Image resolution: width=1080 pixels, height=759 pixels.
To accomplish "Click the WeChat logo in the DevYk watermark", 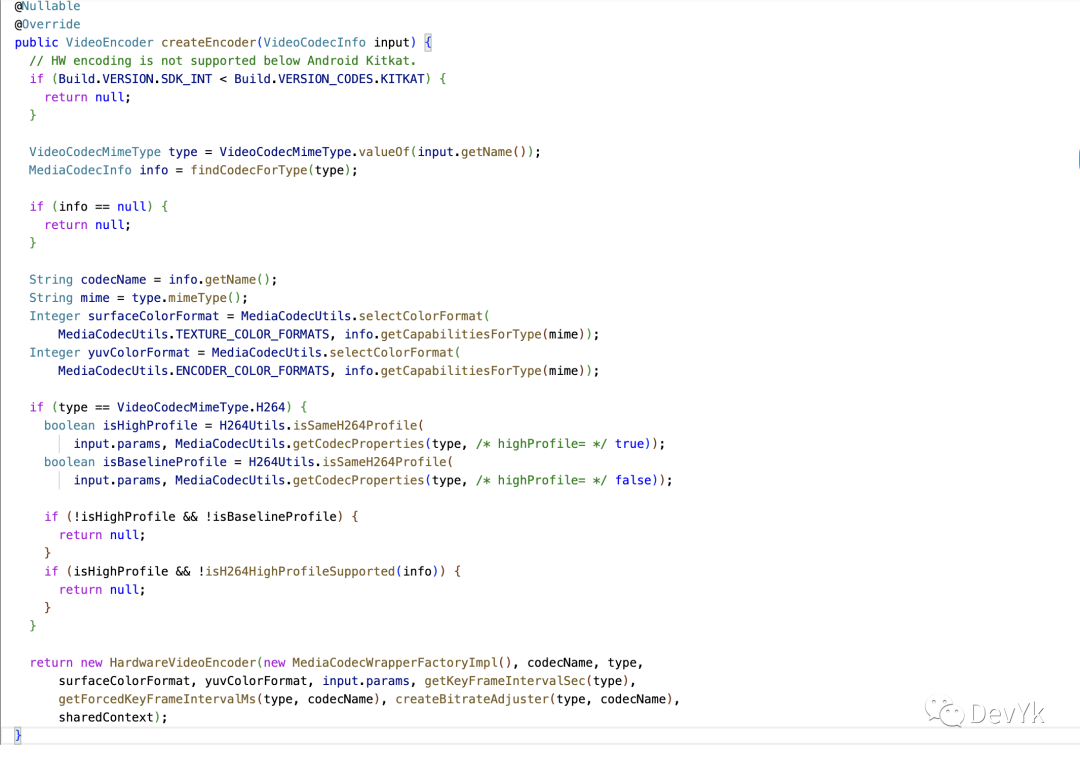I will (944, 711).
